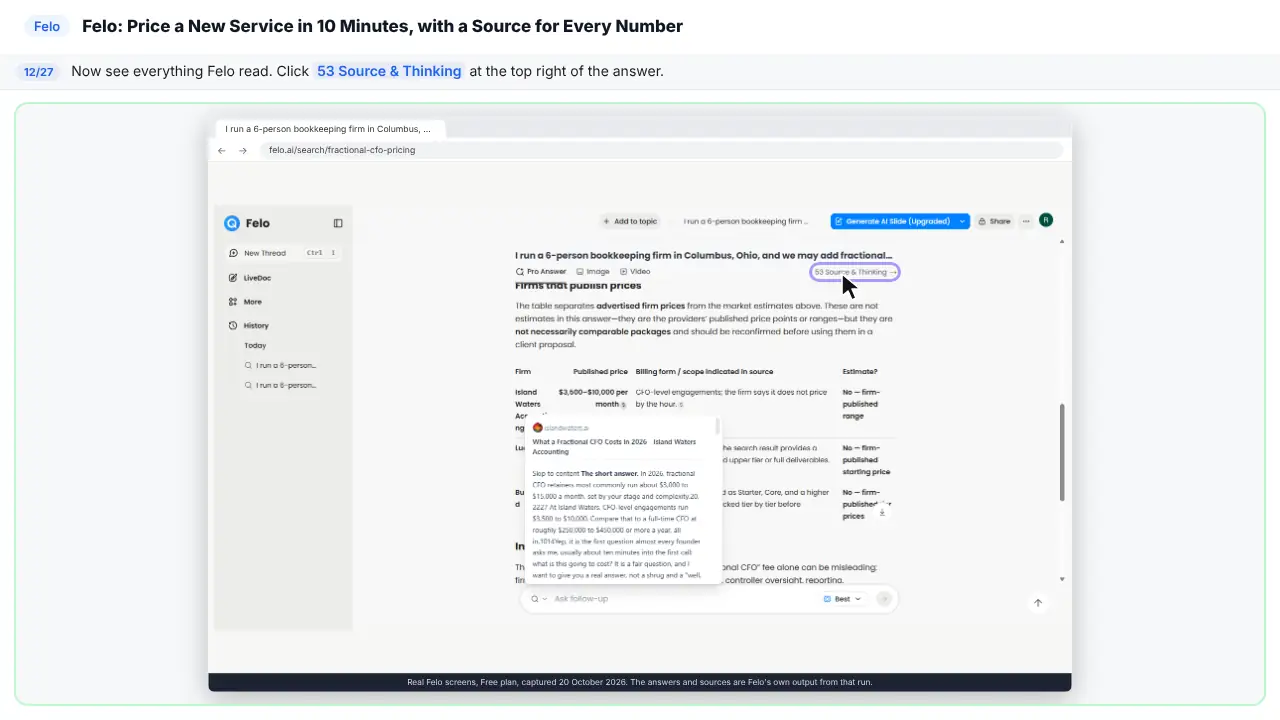Click the 'Estimate?' column header
The width and height of the screenshot is (1280, 720).
pyautogui.click(x=859, y=372)
